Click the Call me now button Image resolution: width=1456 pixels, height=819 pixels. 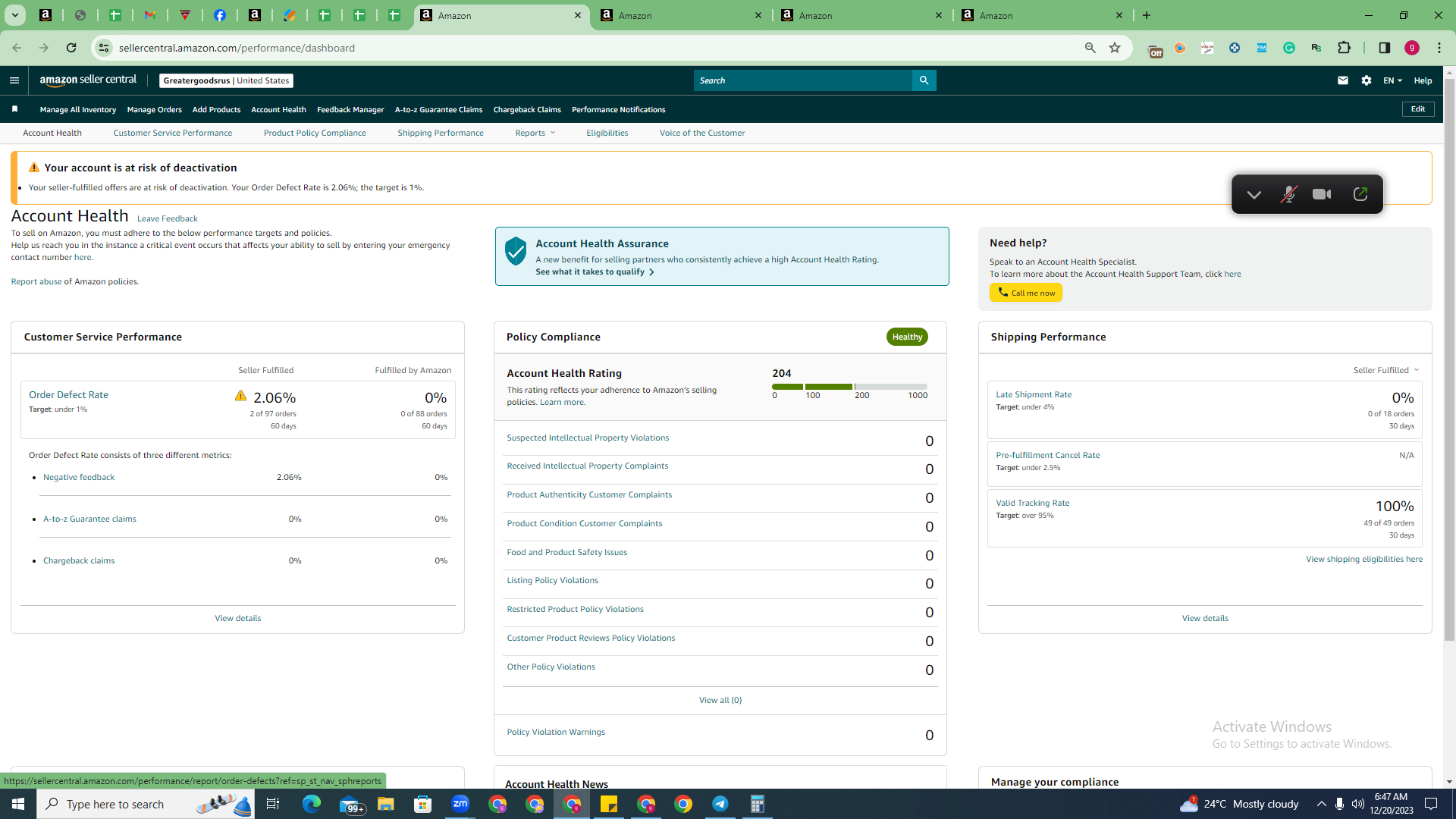(x=1026, y=293)
